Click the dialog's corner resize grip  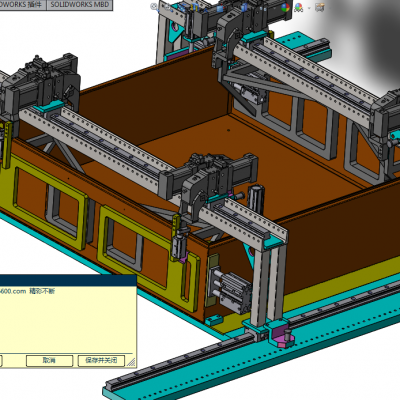(x=131, y=362)
